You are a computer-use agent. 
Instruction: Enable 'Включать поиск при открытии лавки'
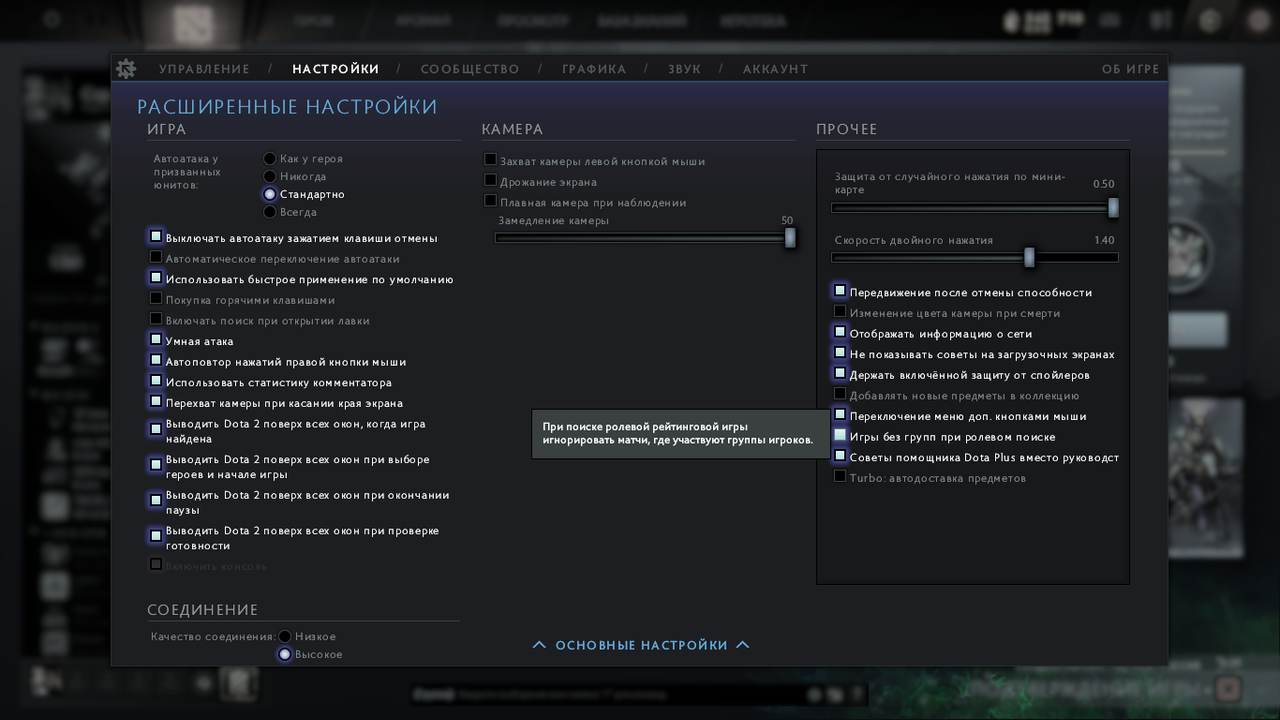(x=156, y=320)
